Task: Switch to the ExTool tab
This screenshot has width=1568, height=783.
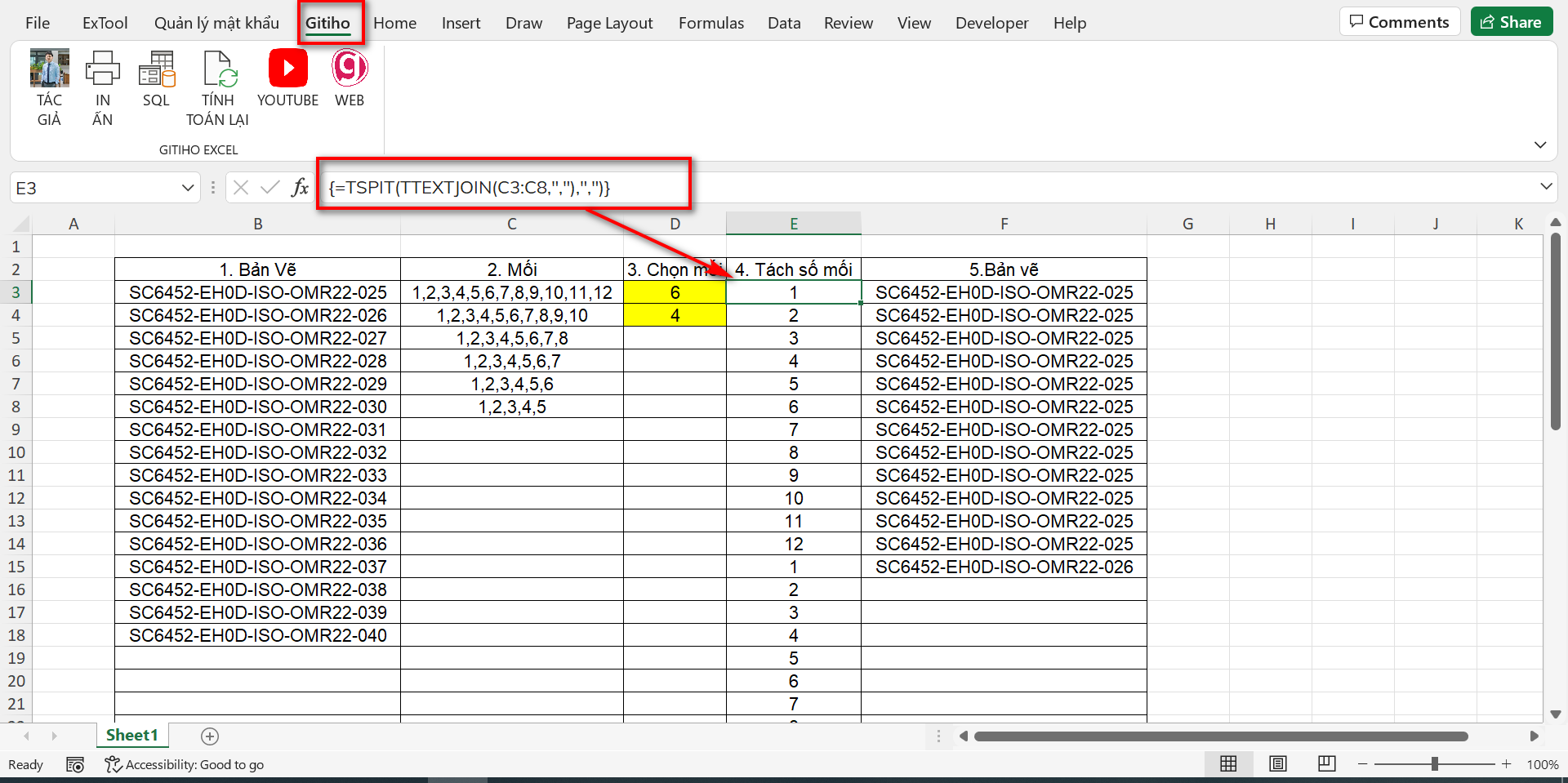Action: (105, 23)
